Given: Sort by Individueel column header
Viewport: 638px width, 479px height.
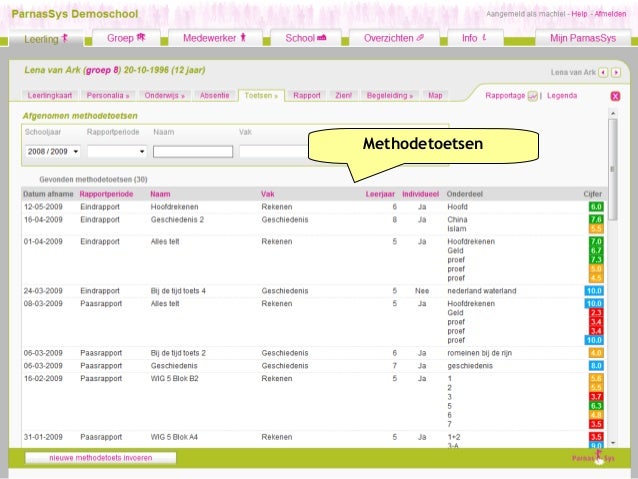Looking at the screenshot, I should [420, 194].
